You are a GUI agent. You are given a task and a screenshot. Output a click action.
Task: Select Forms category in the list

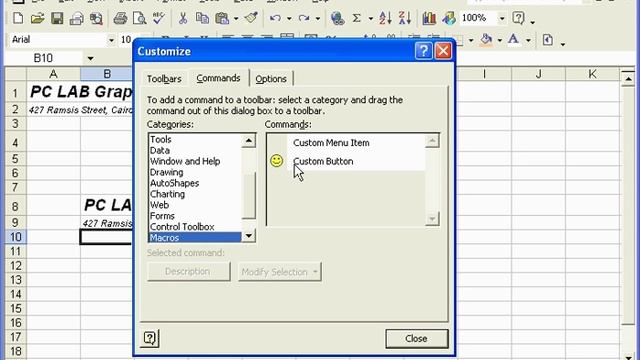[x=195, y=216]
